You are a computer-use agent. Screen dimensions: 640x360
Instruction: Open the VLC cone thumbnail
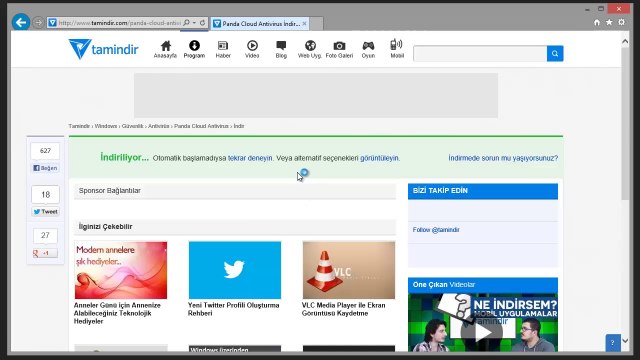349,270
